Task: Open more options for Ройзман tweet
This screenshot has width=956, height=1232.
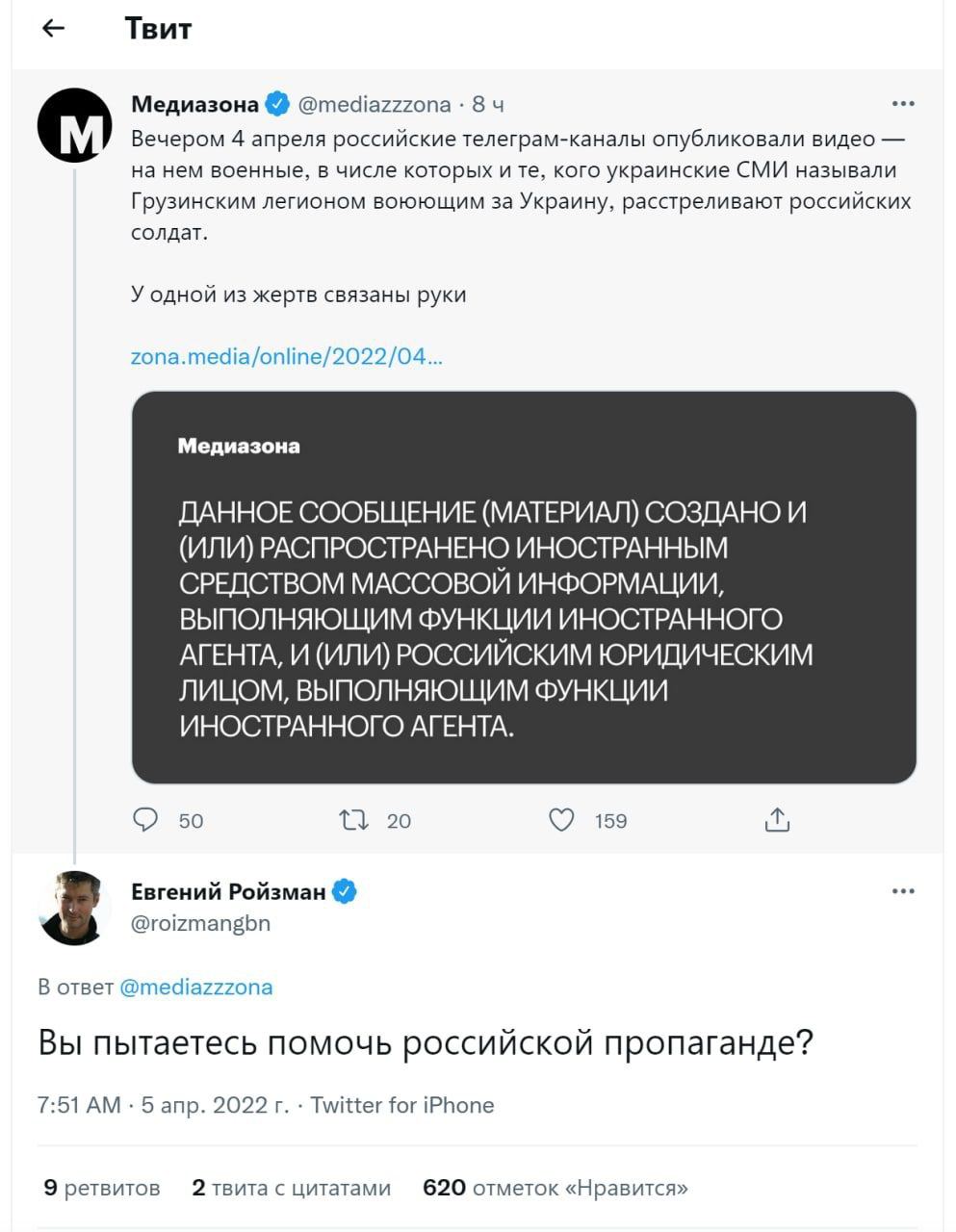Action: coord(903,892)
